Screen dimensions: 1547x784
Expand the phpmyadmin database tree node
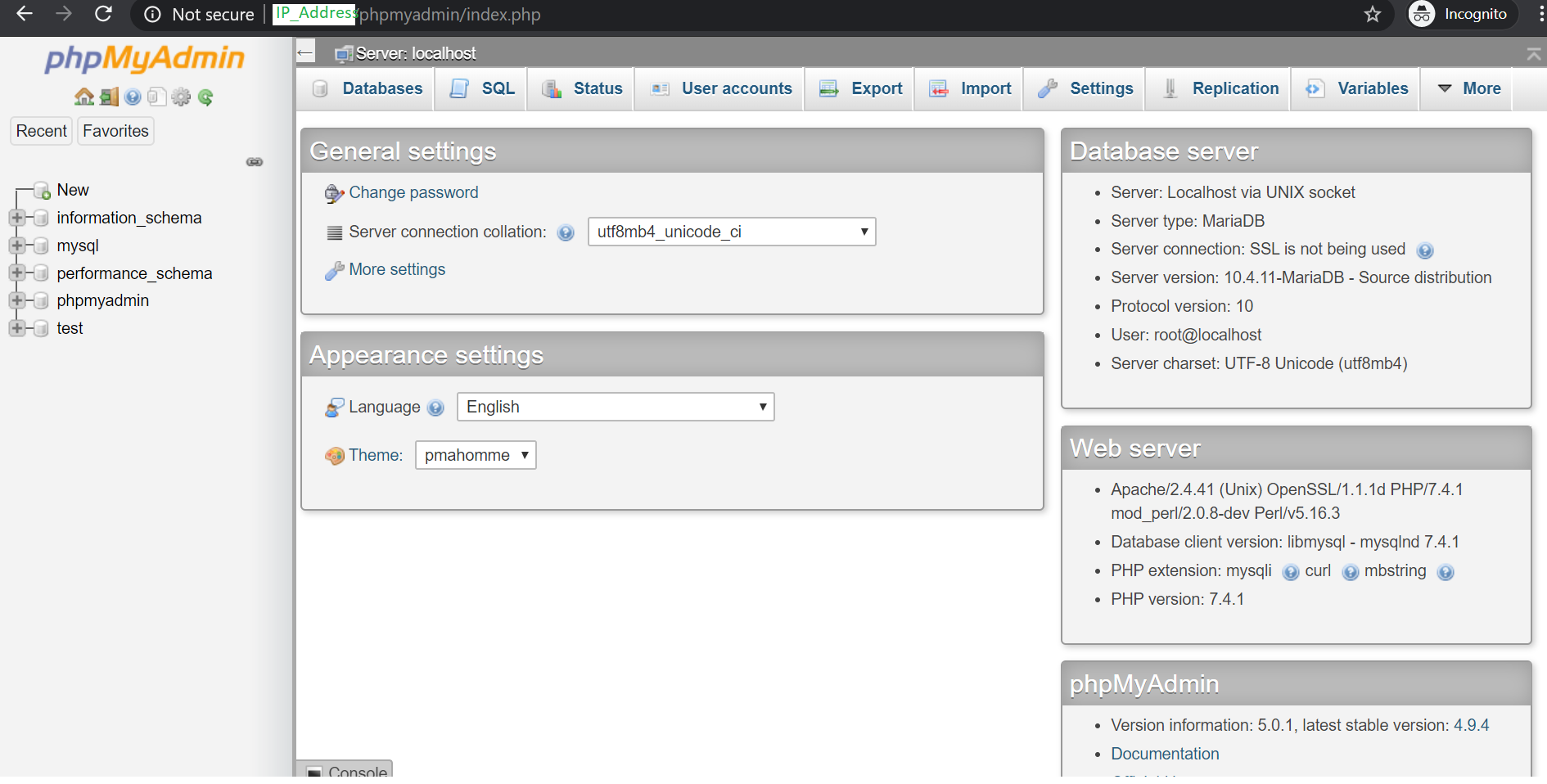(16, 300)
